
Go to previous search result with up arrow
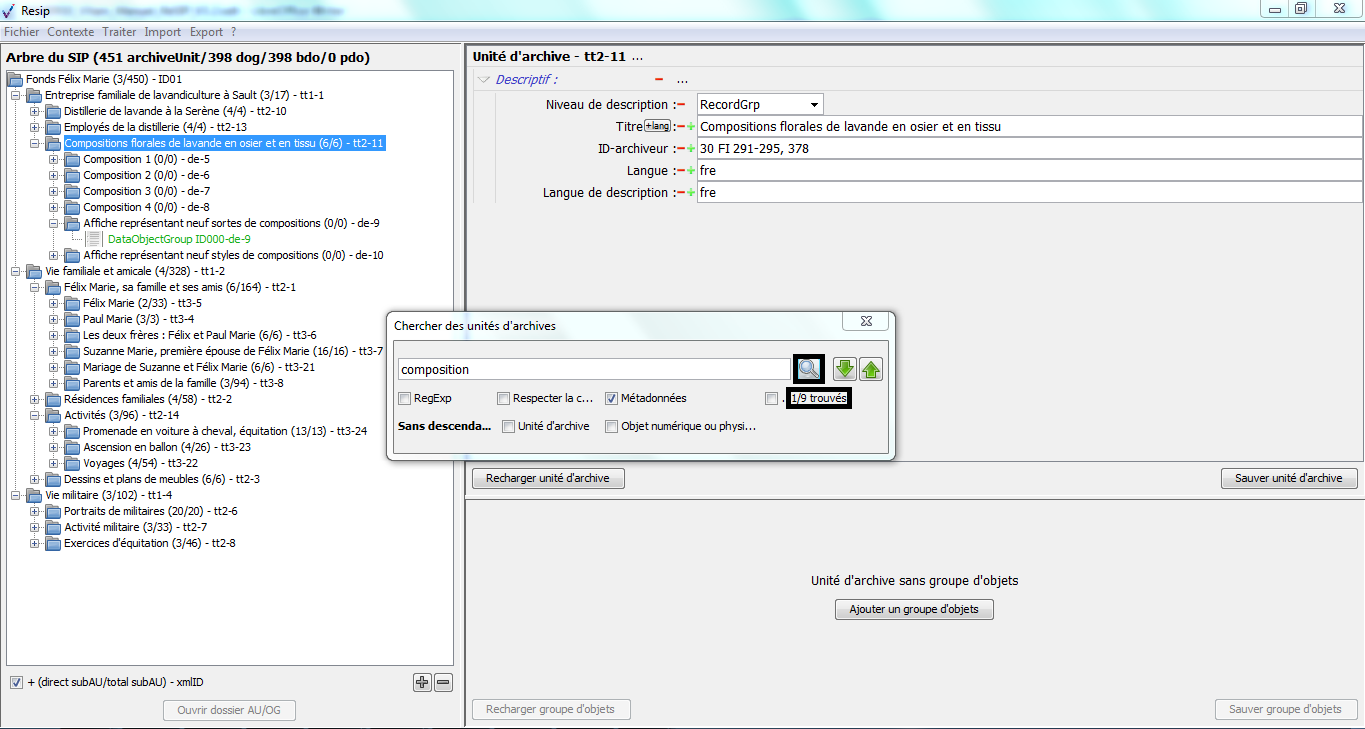[x=871, y=369]
